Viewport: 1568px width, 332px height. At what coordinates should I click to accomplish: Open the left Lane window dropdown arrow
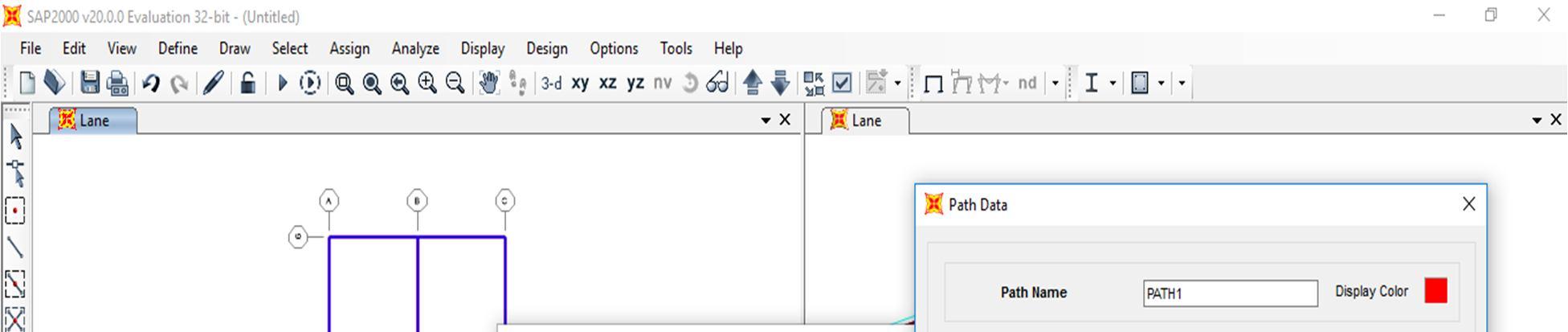(766, 121)
